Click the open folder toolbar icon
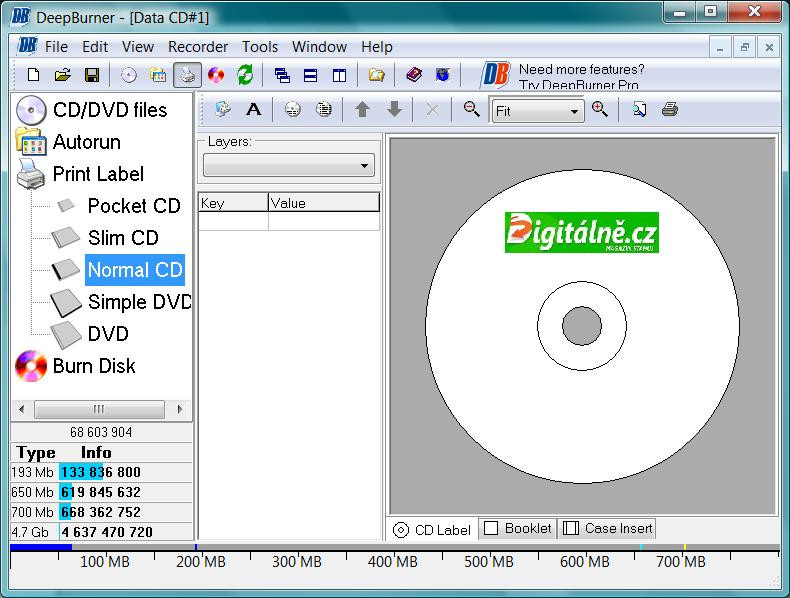The image size is (790, 598). pyautogui.click(x=62, y=75)
